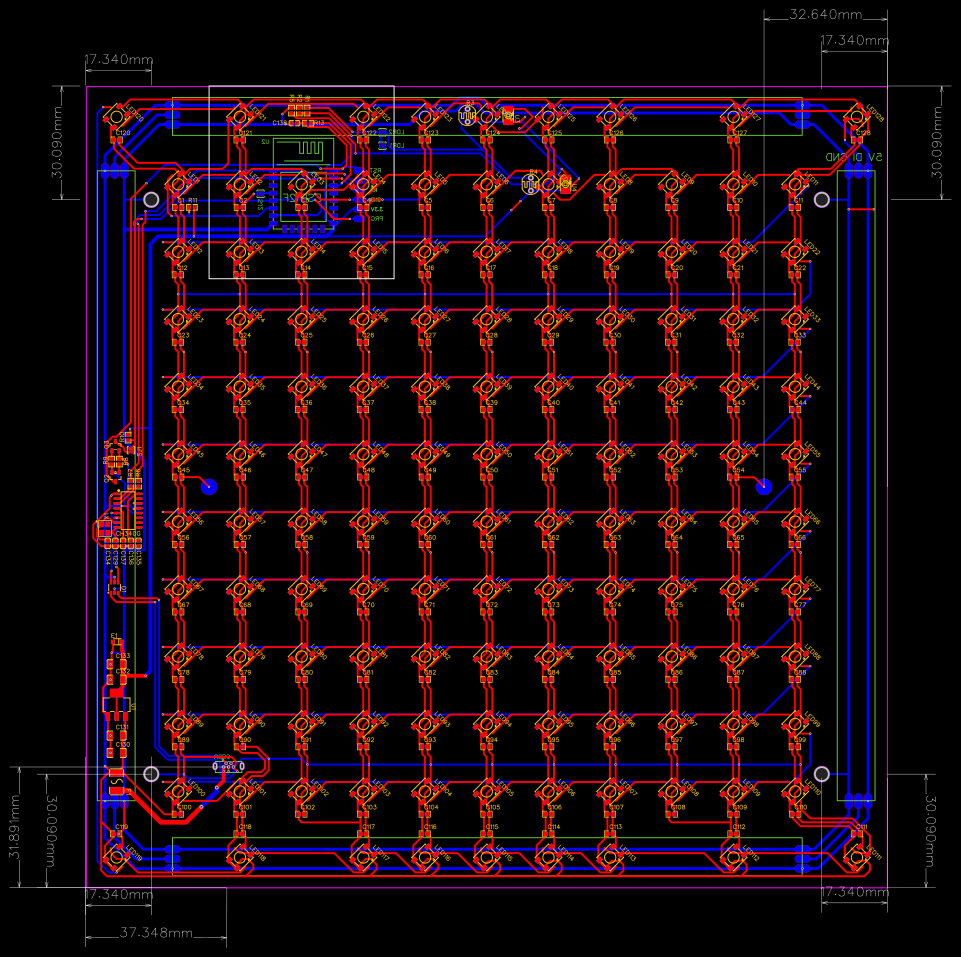Click the blue via near LED145

click(210, 487)
